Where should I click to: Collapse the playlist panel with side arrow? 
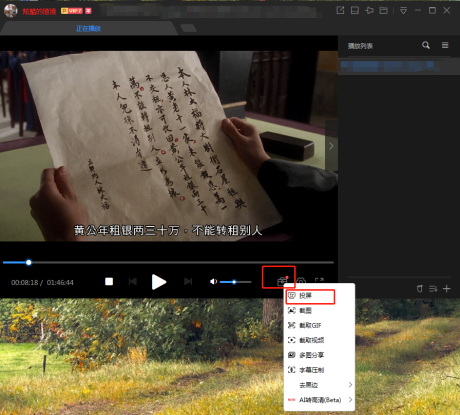(331, 146)
